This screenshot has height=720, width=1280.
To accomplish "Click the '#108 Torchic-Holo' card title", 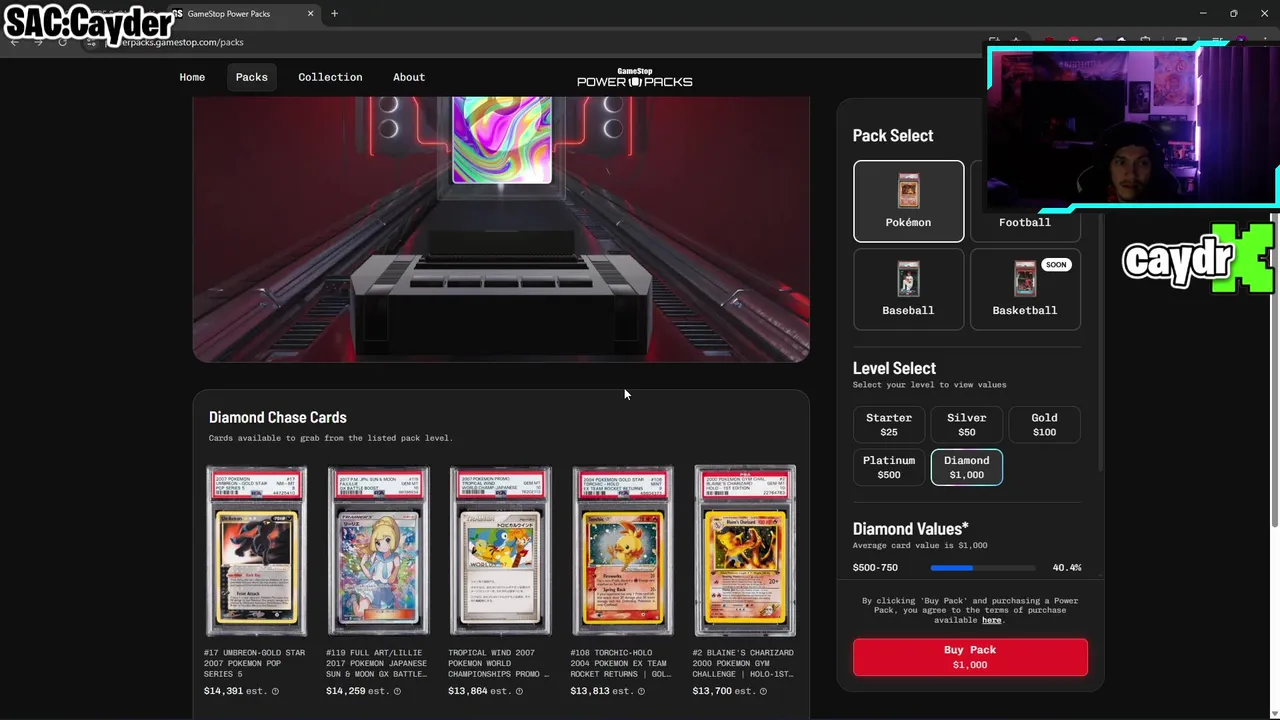I will [x=620, y=663].
